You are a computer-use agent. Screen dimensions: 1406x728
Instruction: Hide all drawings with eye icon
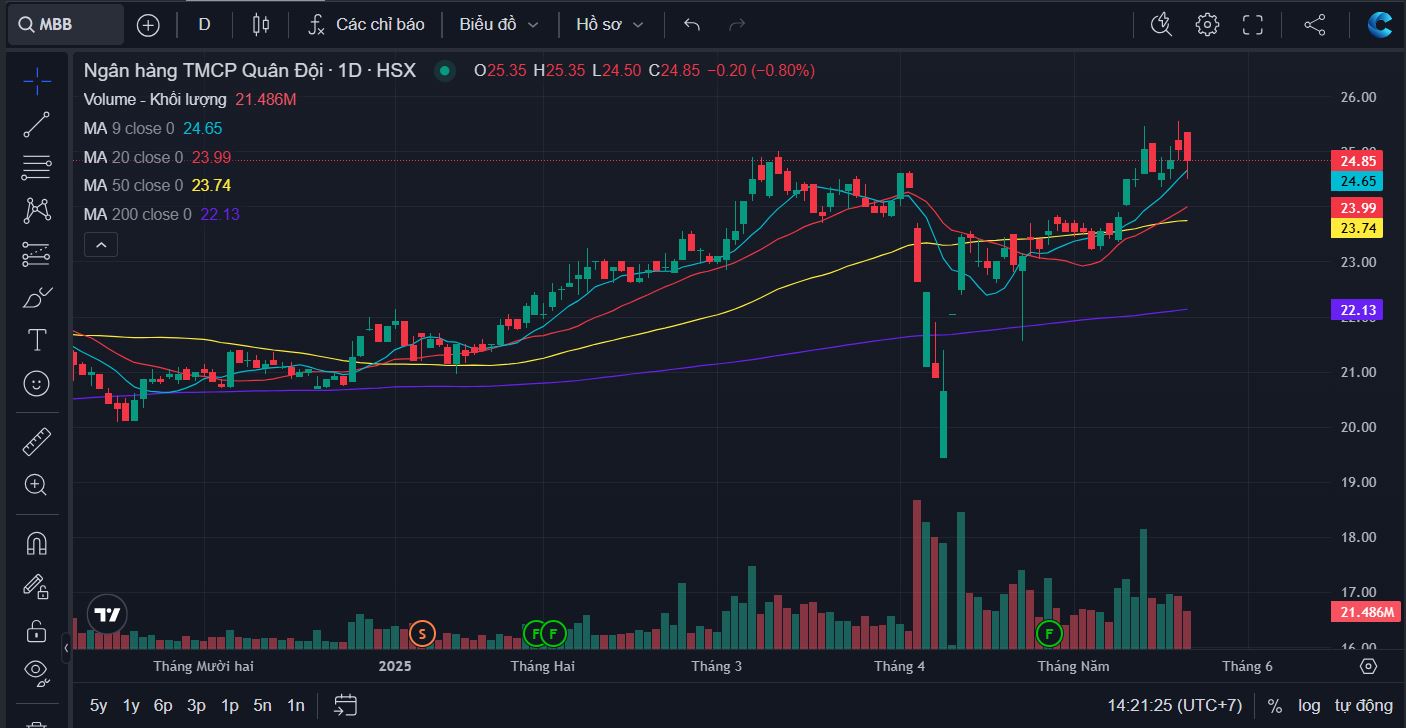point(37,670)
